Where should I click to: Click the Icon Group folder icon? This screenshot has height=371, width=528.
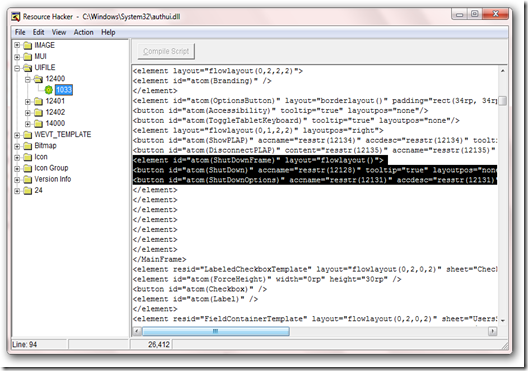pyautogui.click(x=28, y=168)
